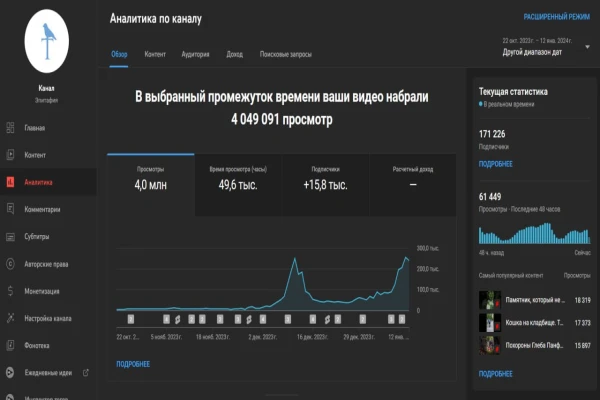Open the Фонотека audio library icon
Image resolution: width=600 pixels, height=400 pixels.
tap(10, 345)
